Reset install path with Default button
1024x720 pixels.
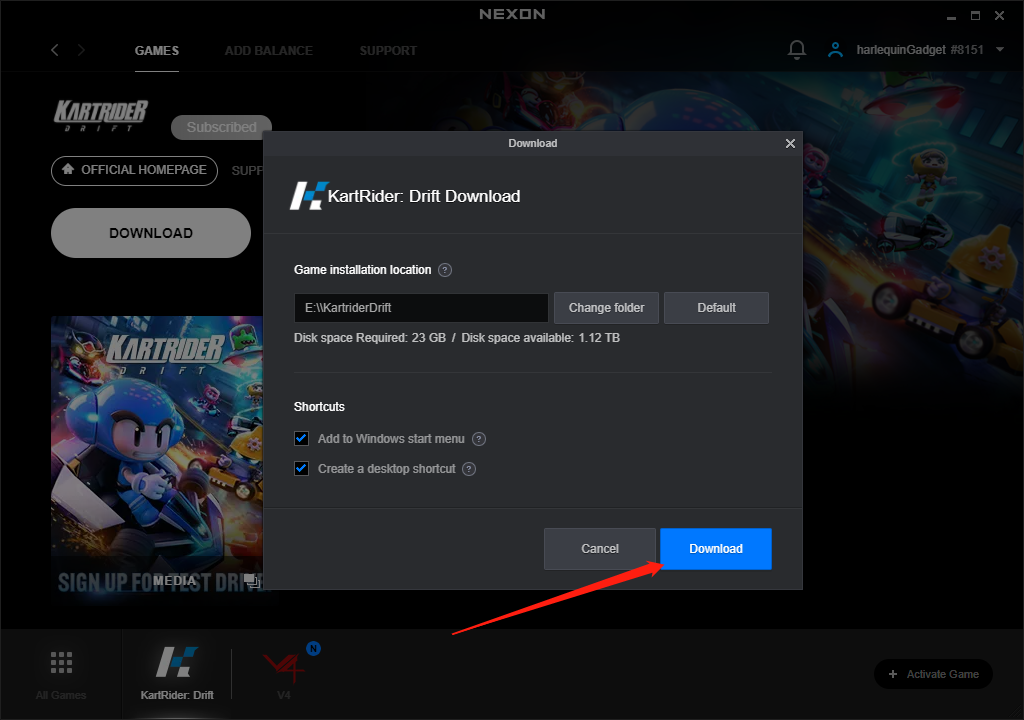716,308
